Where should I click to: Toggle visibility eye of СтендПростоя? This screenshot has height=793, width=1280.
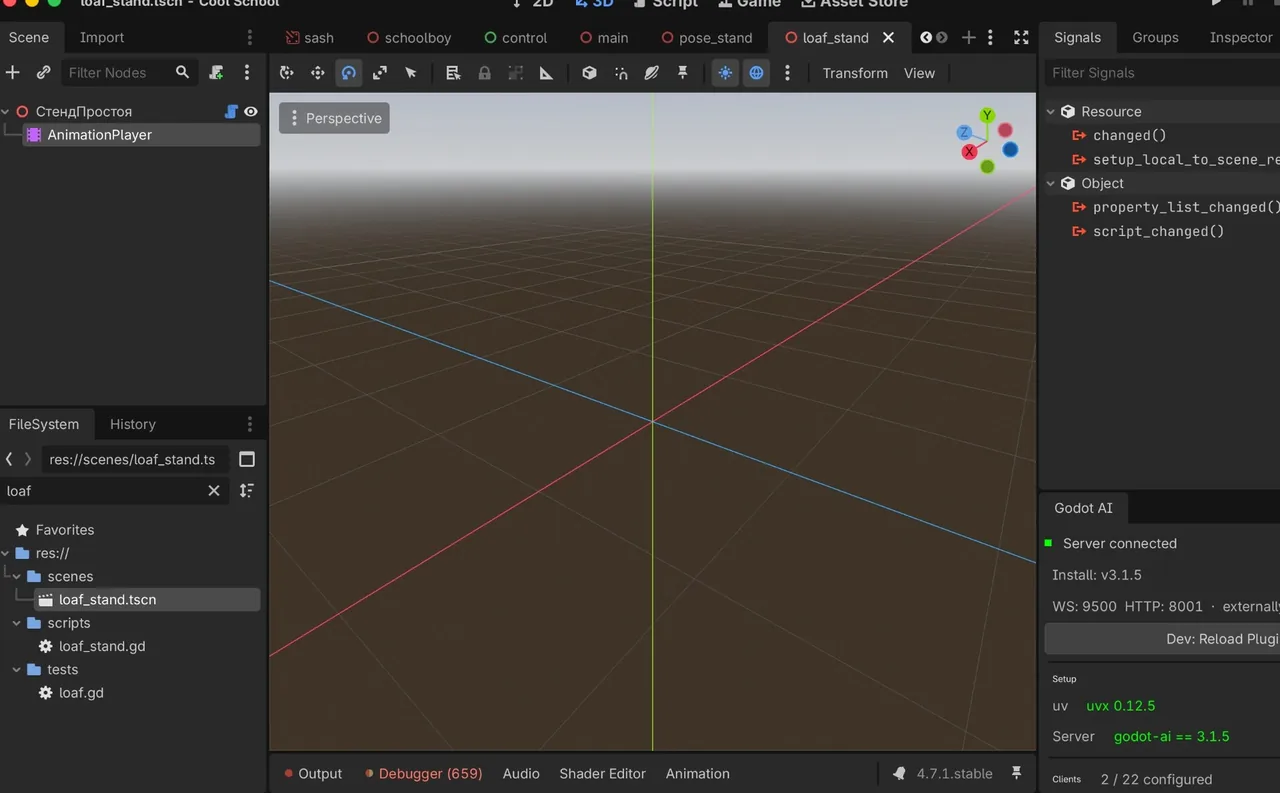click(251, 112)
